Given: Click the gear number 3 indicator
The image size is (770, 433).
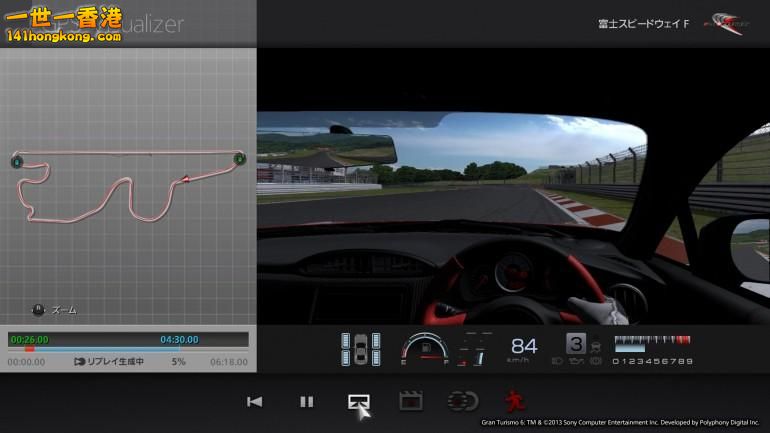Looking at the screenshot, I should pos(576,344).
